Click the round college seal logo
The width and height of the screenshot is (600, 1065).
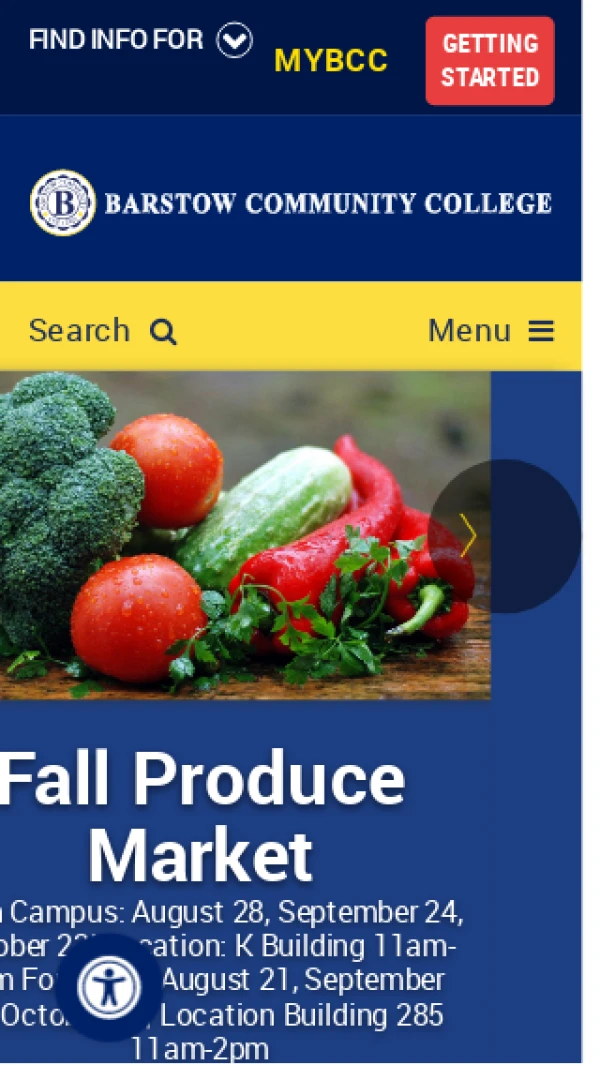click(x=63, y=203)
